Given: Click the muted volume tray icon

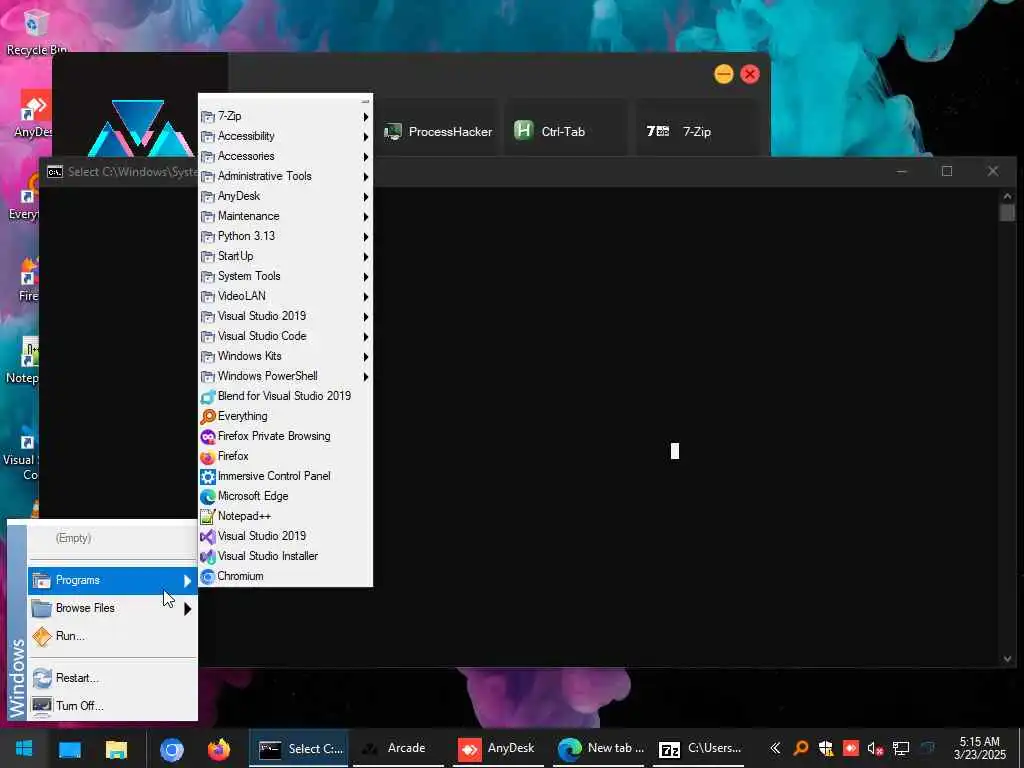Looking at the screenshot, I should (875, 749).
